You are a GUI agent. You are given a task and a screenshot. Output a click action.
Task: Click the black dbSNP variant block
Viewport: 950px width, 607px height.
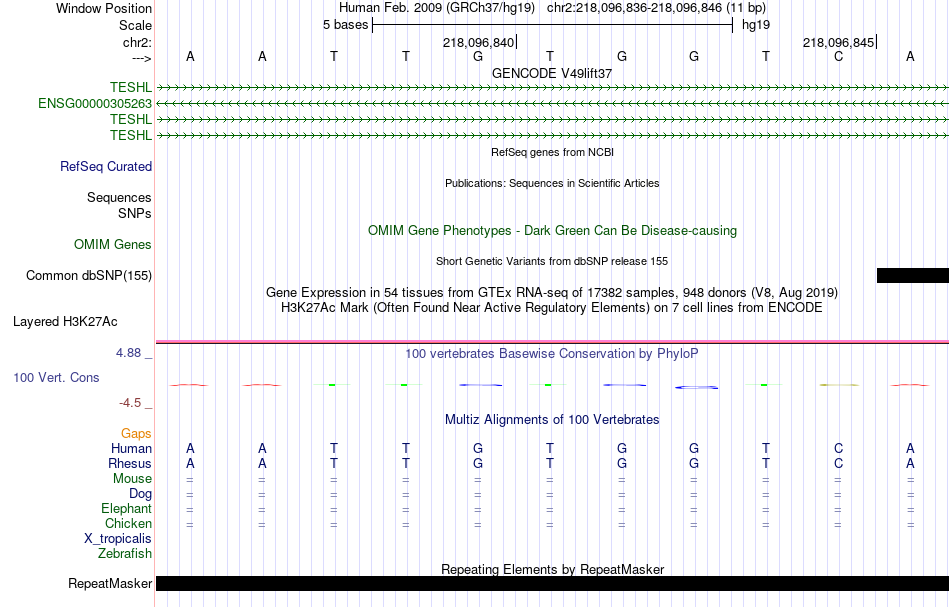pyautogui.click(x=912, y=276)
